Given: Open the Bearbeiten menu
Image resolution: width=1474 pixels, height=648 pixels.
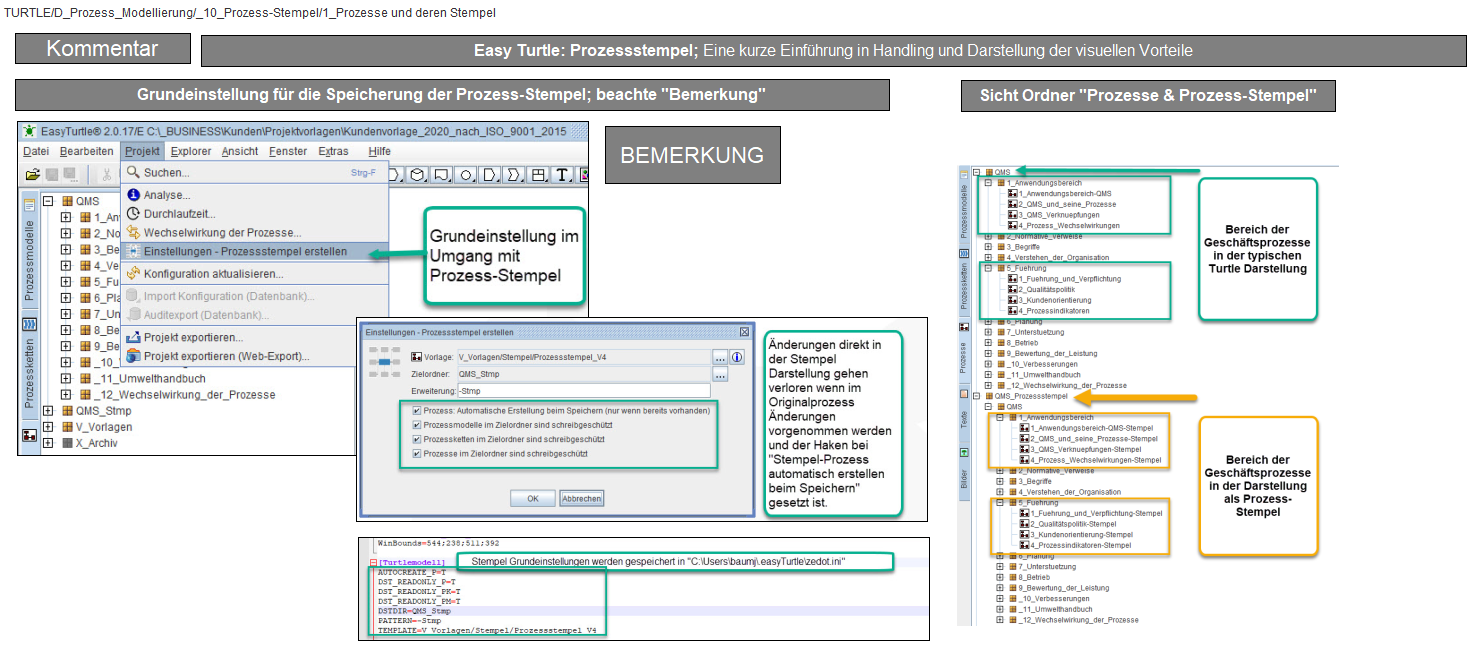Looking at the screenshot, I should pyautogui.click(x=87, y=151).
